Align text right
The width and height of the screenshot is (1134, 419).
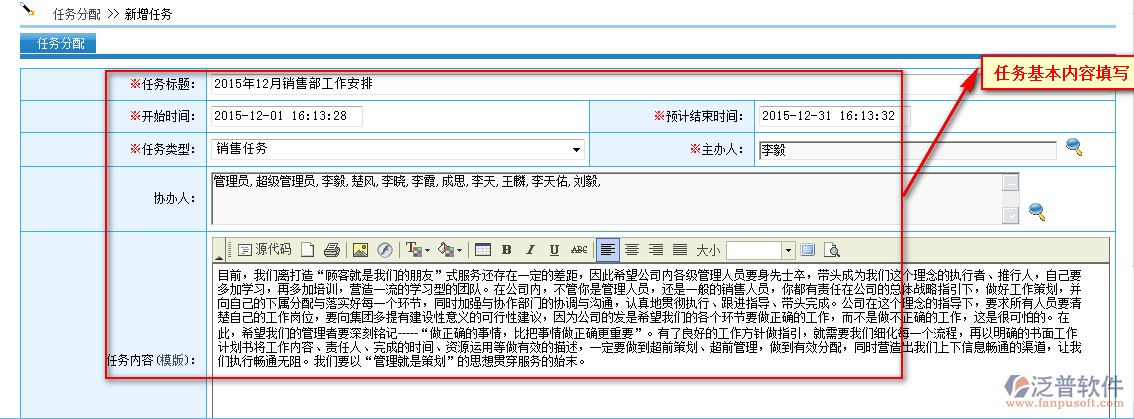(x=656, y=250)
